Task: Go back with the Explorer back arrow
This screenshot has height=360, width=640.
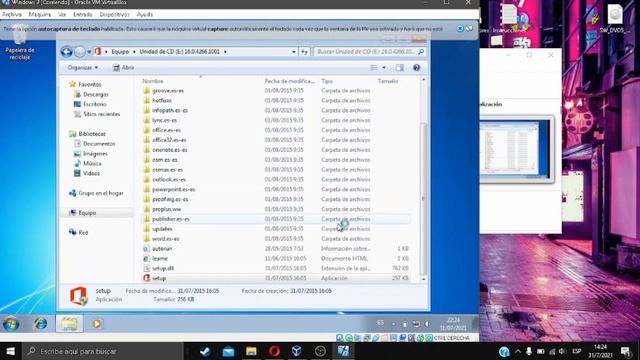Action: click(x=67, y=52)
